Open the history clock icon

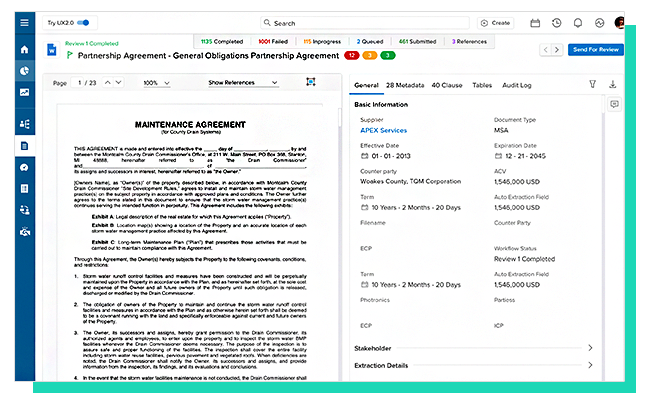point(556,22)
